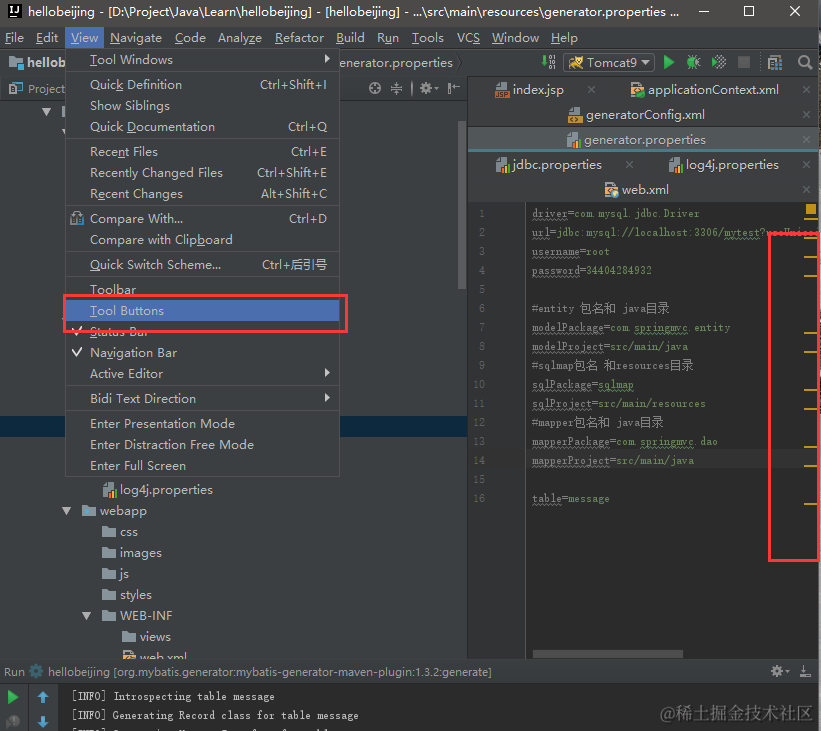The height and width of the screenshot is (731, 821).
Task: Open Search Everywhere with the magnifier icon
Action: (805, 62)
